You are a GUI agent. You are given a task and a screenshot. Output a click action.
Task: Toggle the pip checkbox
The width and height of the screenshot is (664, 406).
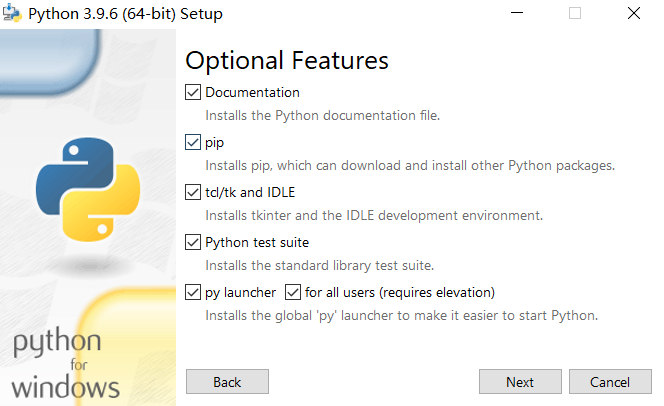[x=193, y=142]
